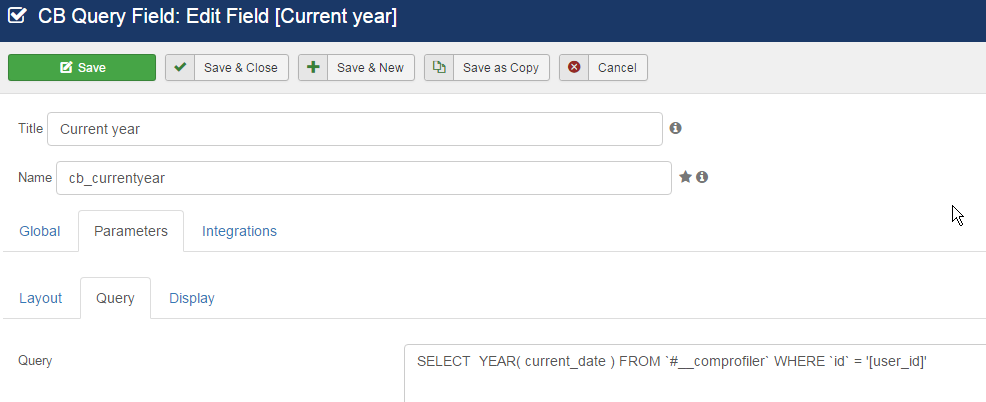Click the Save & Close button label
The width and height of the screenshot is (986, 402).
click(241, 67)
